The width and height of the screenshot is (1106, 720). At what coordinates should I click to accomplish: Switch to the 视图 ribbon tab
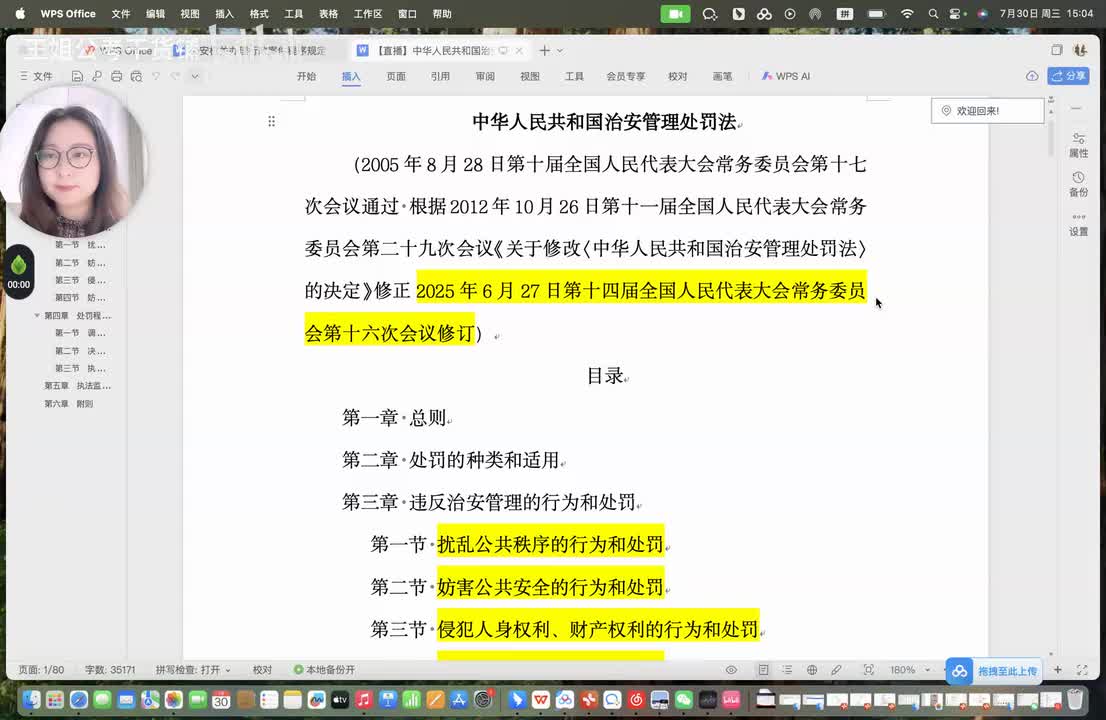(x=530, y=76)
